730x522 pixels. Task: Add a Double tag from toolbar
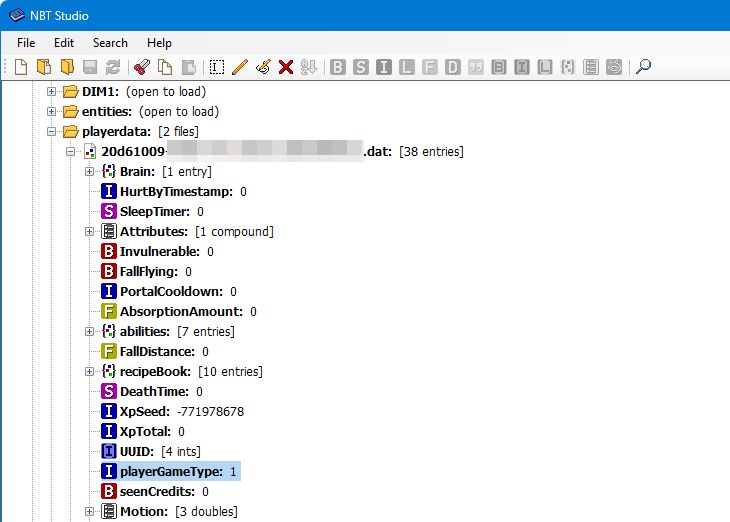[x=453, y=67]
